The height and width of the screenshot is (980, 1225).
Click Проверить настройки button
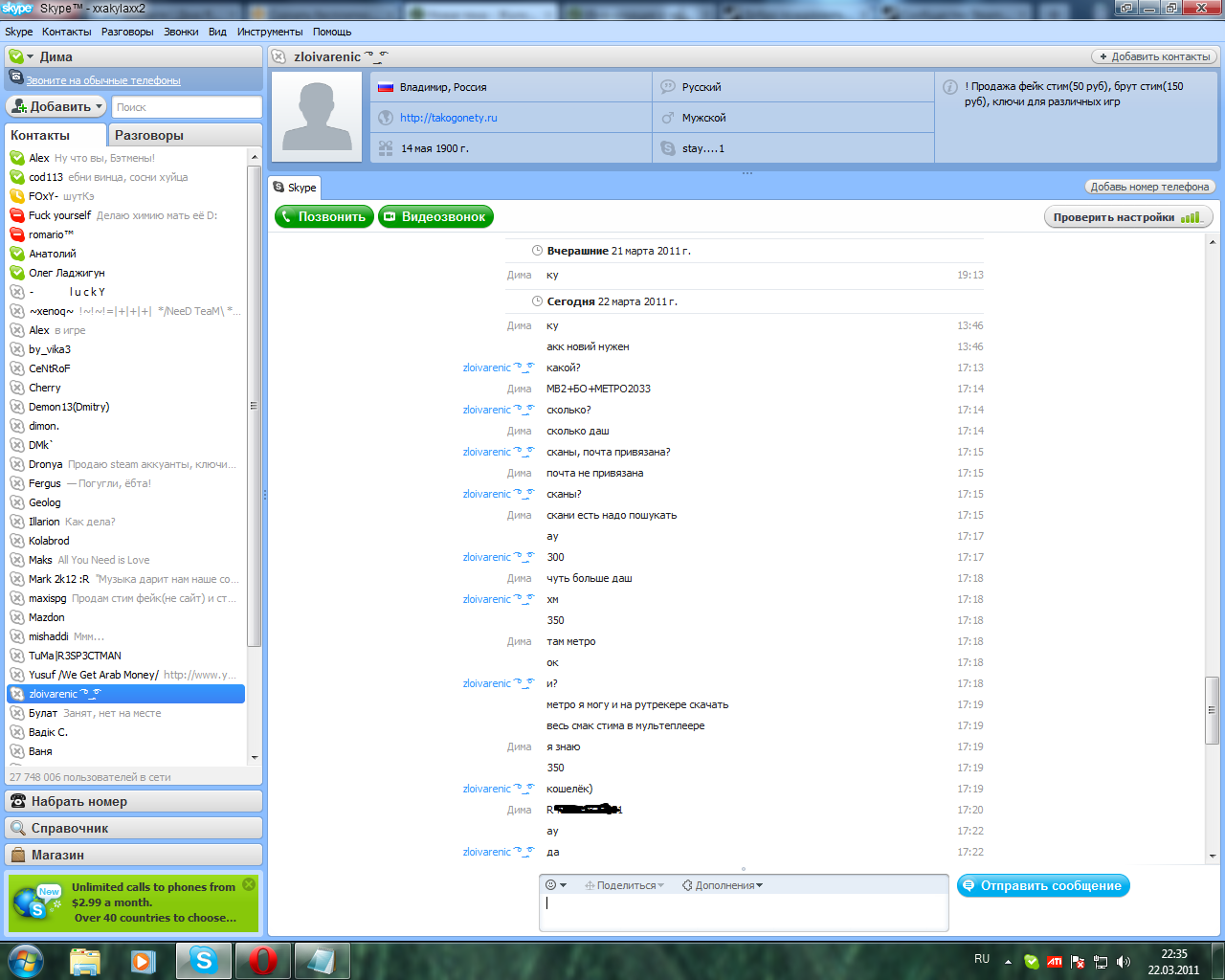[1127, 217]
